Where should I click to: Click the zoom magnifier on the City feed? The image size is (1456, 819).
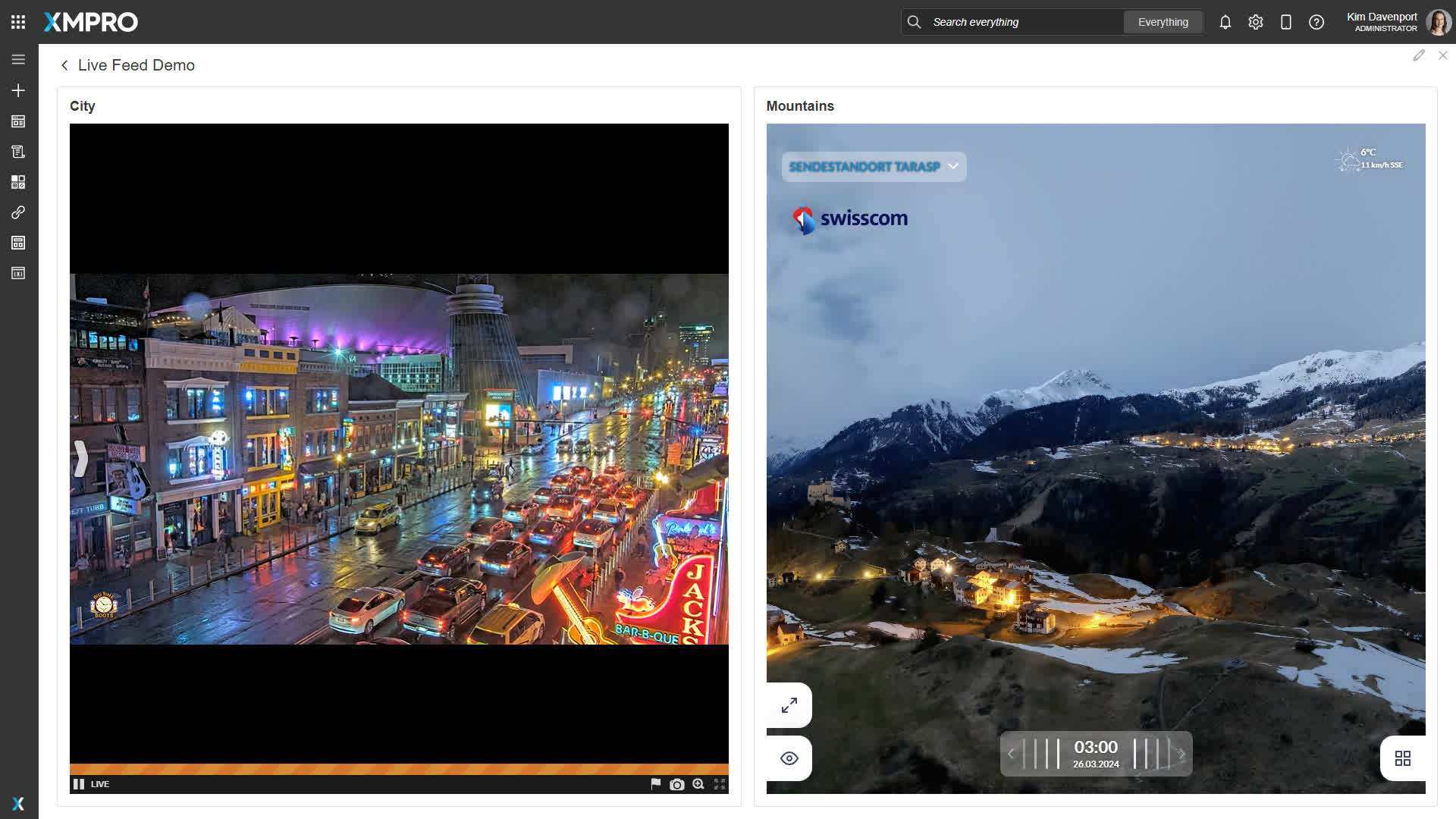click(697, 784)
